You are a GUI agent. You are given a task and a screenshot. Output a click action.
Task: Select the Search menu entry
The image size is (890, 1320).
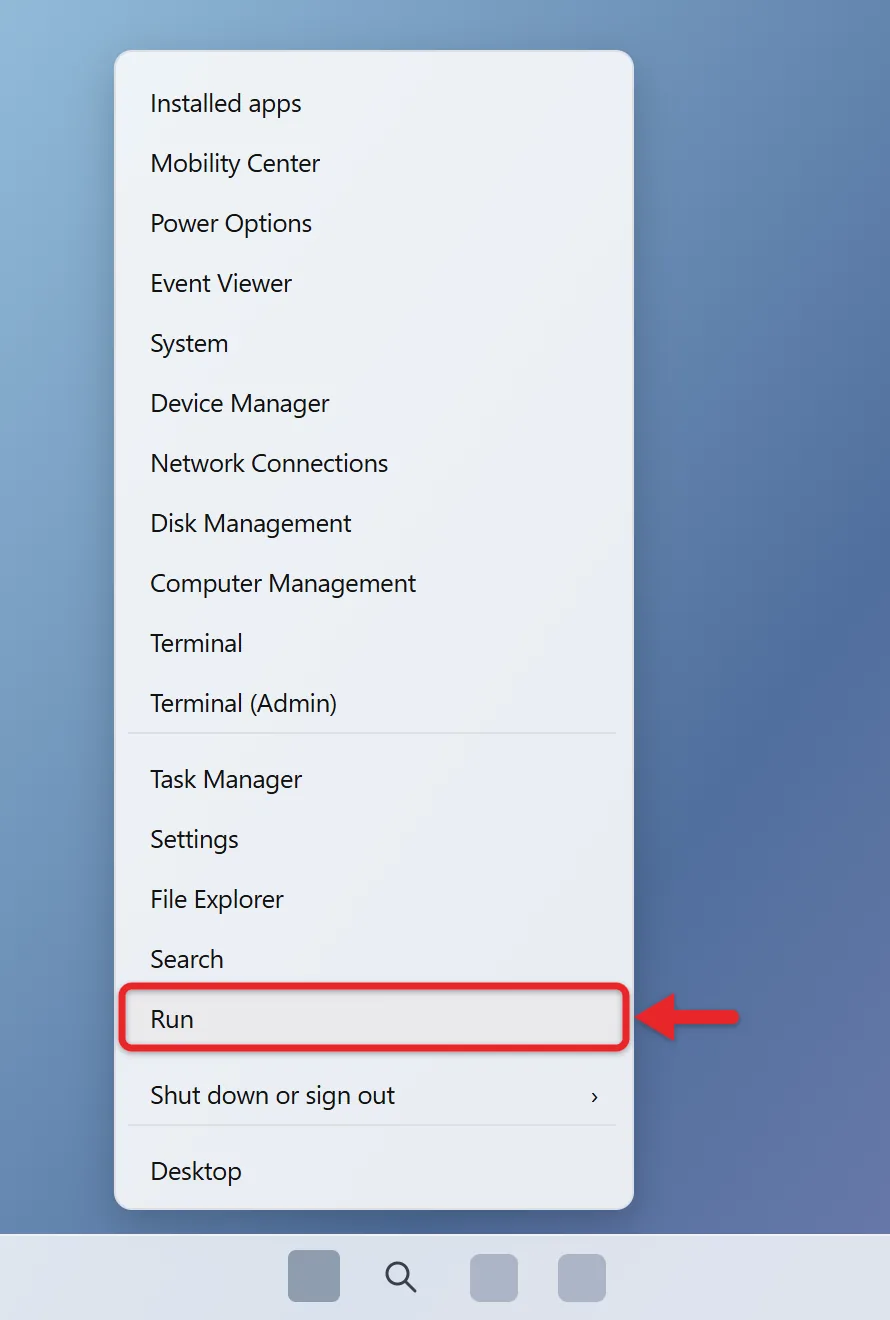374,960
